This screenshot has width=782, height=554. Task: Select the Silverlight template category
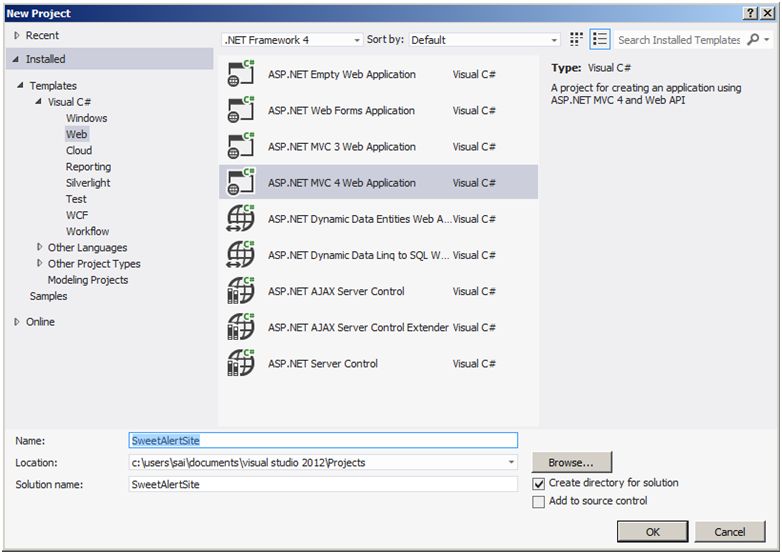coord(88,183)
